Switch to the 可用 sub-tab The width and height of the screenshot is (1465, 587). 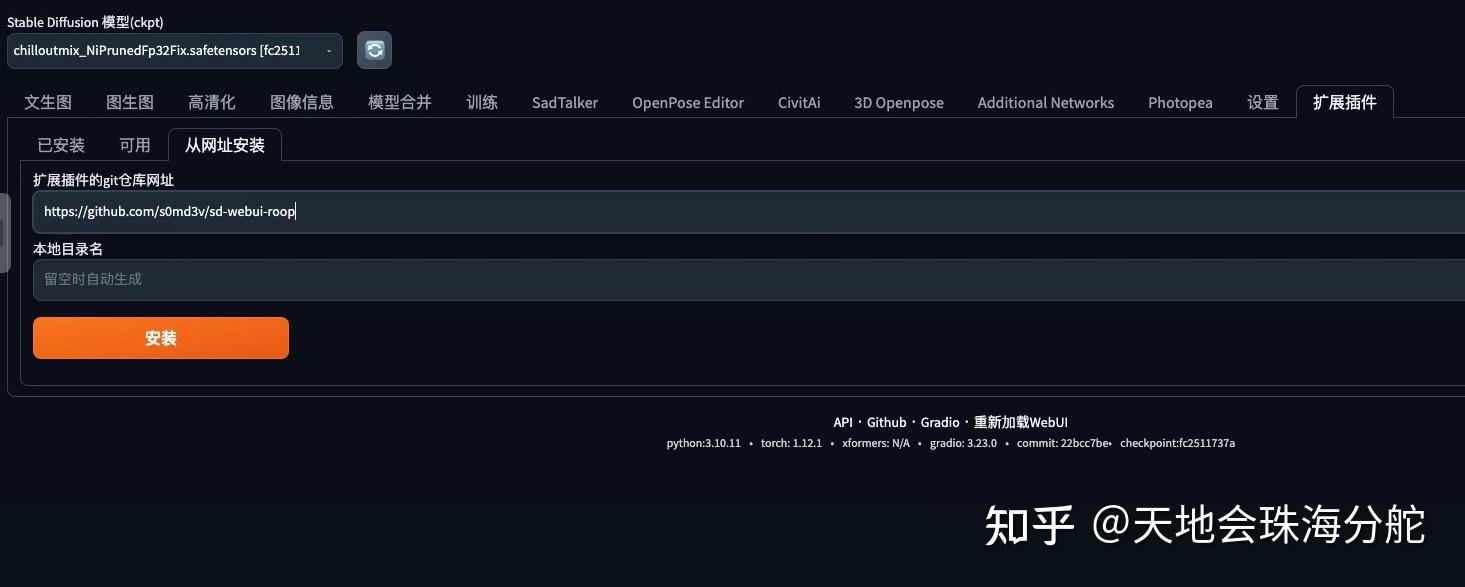134,144
